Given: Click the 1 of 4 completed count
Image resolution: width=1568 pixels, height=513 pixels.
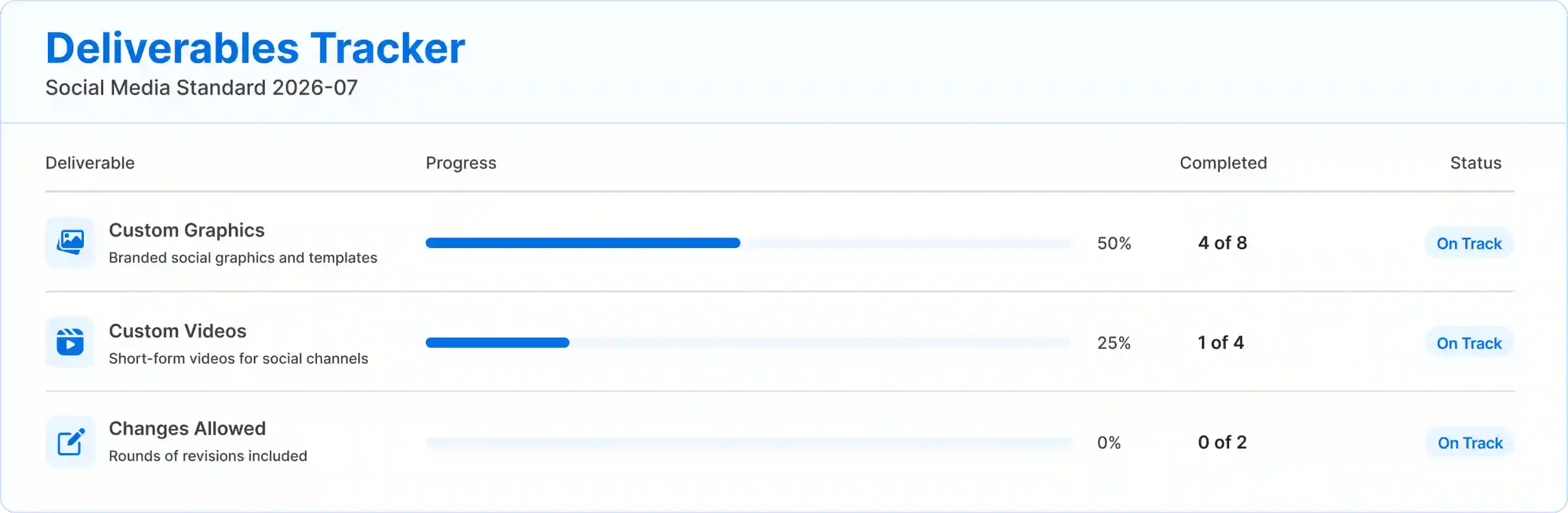Looking at the screenshot, I should [1221, 343].
